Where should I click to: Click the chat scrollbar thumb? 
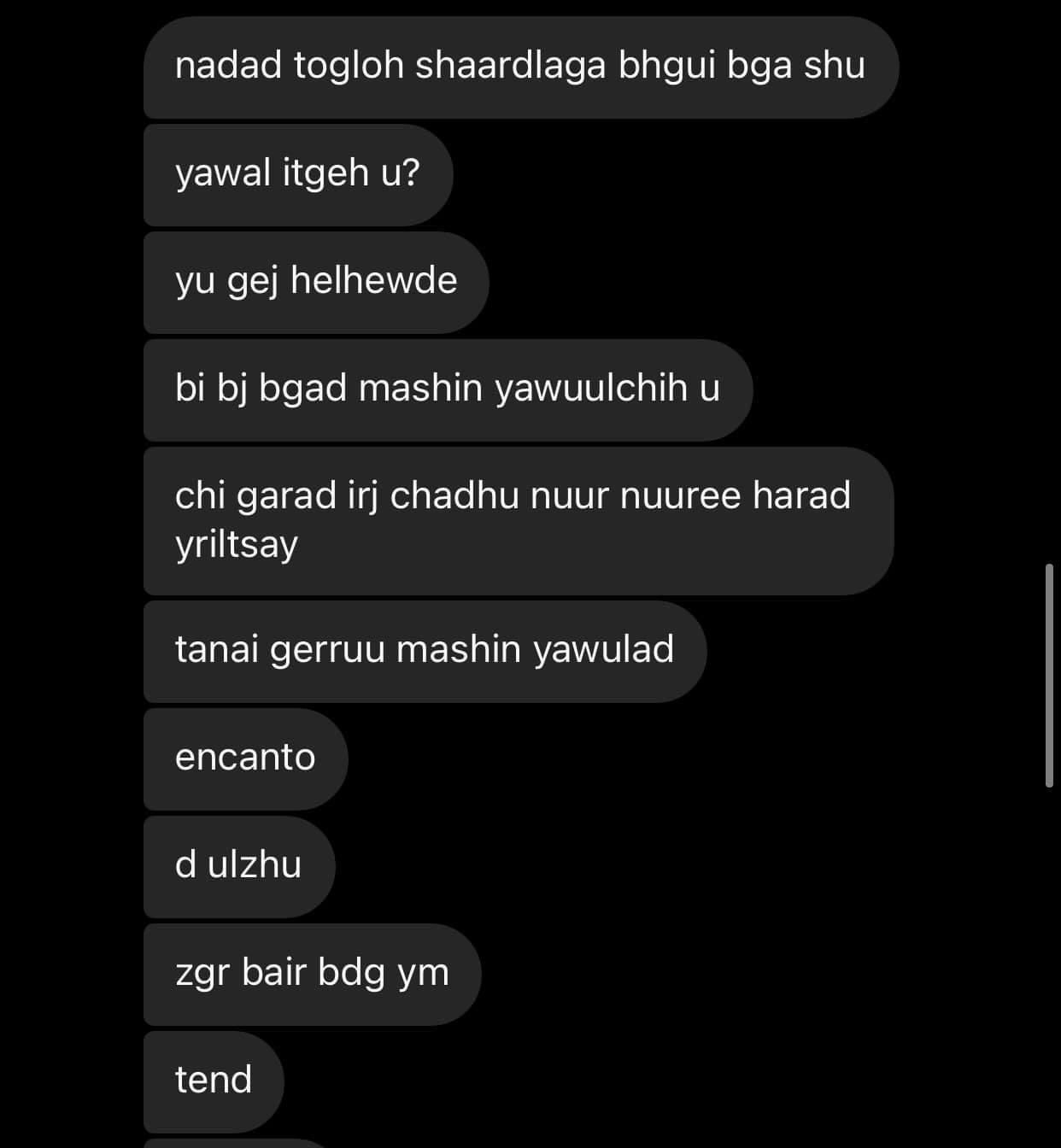tap(1049, 675)
